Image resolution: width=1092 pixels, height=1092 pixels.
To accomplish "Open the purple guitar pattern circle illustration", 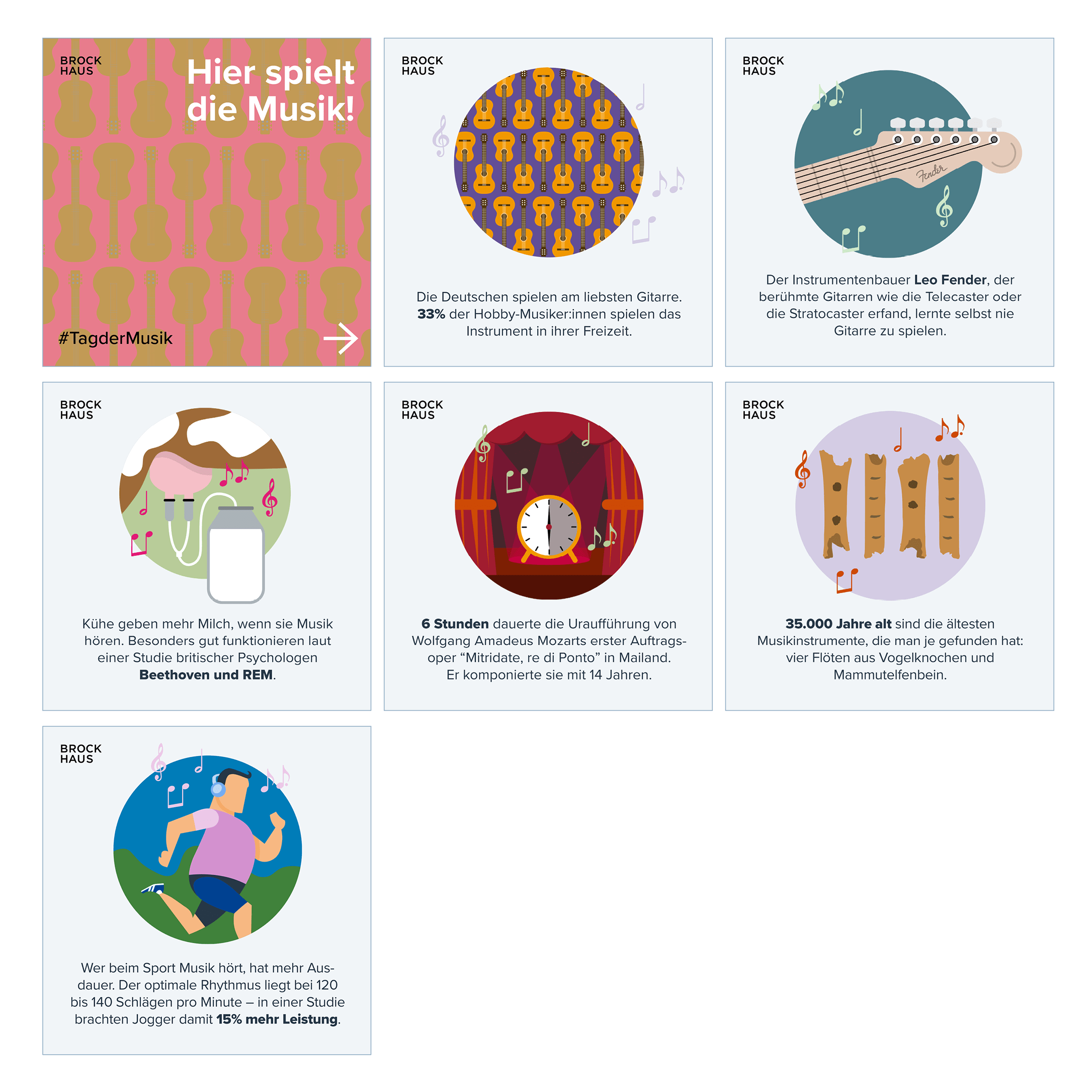I will [549, 162].
